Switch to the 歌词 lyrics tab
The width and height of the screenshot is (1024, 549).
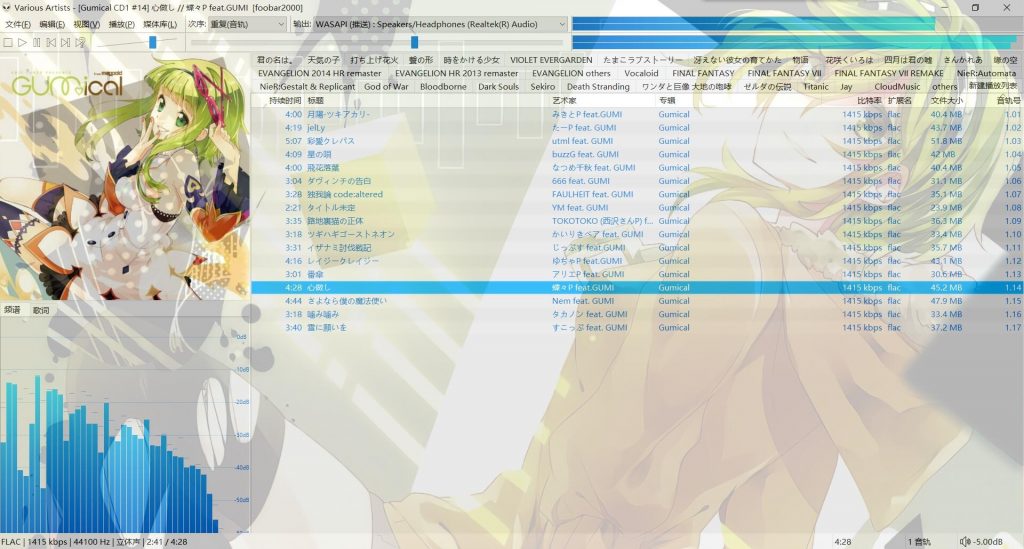(x=41, y=310)
